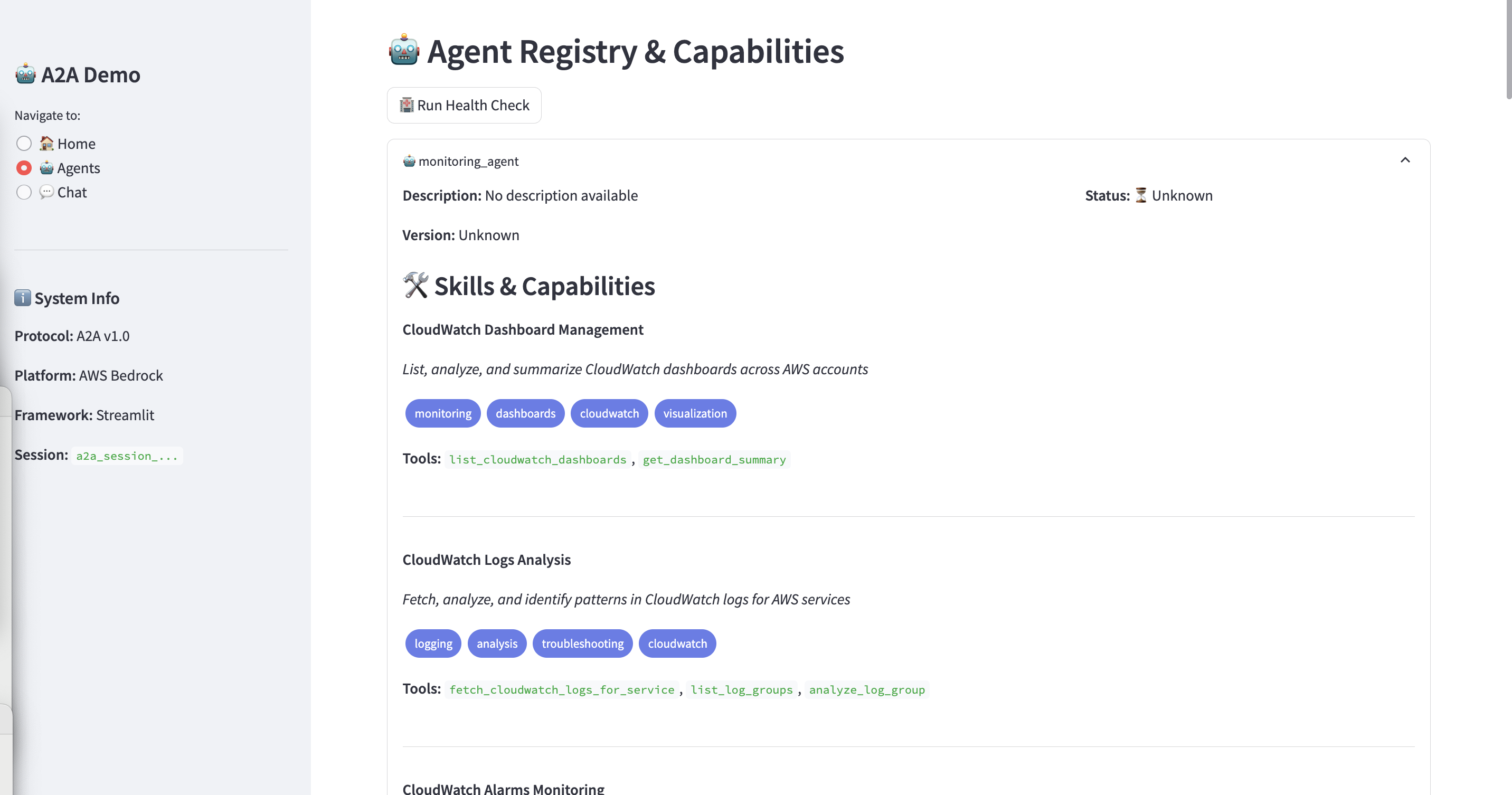Click the get_dashboard_summary tool name
The width and height of the screenshot is (1512, 795).
714,459
